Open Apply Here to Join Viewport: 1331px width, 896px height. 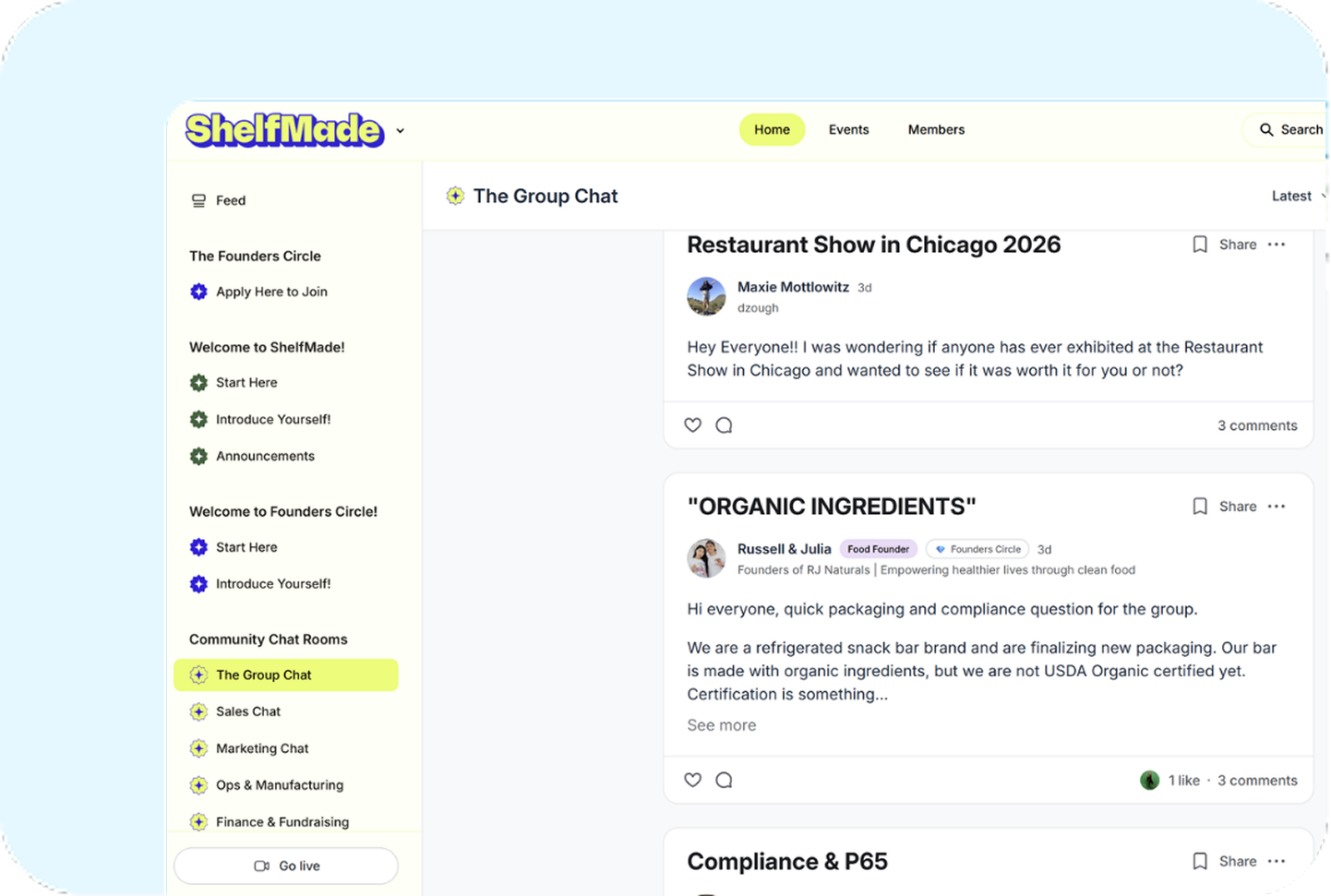tap(271, 292)
